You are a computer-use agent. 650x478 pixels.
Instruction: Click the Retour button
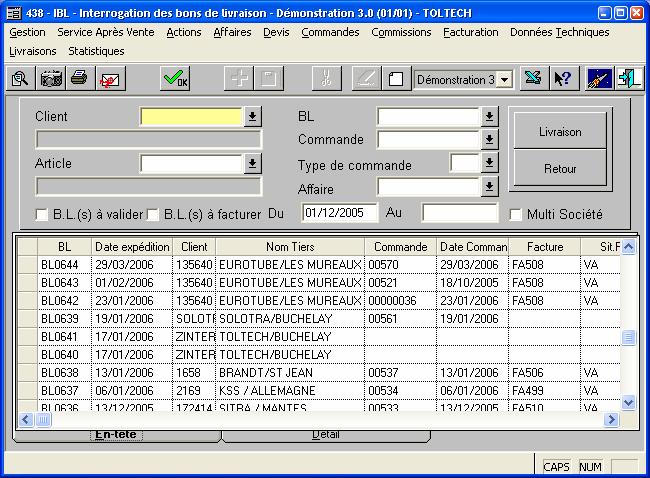560,168
